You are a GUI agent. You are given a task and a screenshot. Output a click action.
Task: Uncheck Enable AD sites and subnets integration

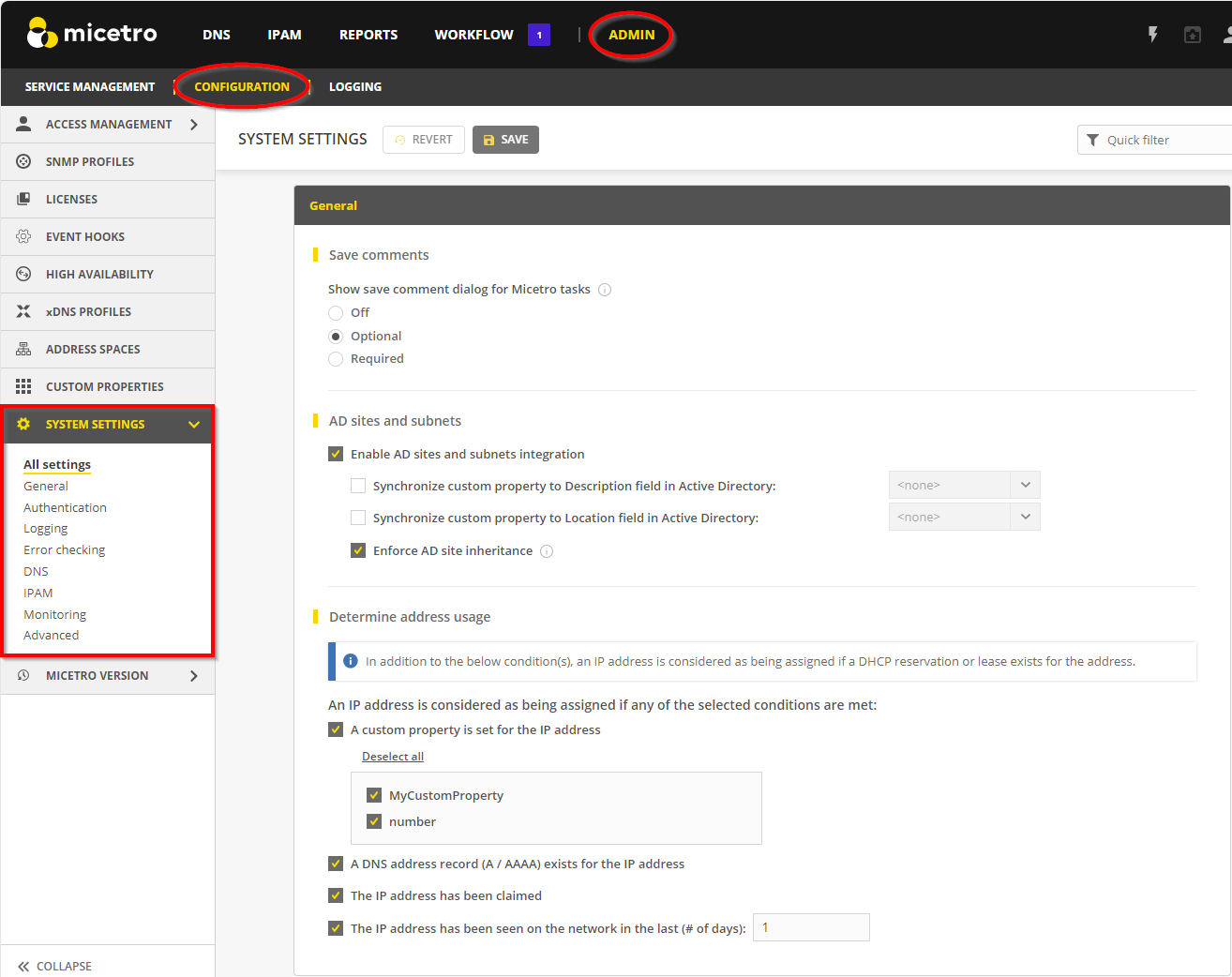(x=336, y=454)
